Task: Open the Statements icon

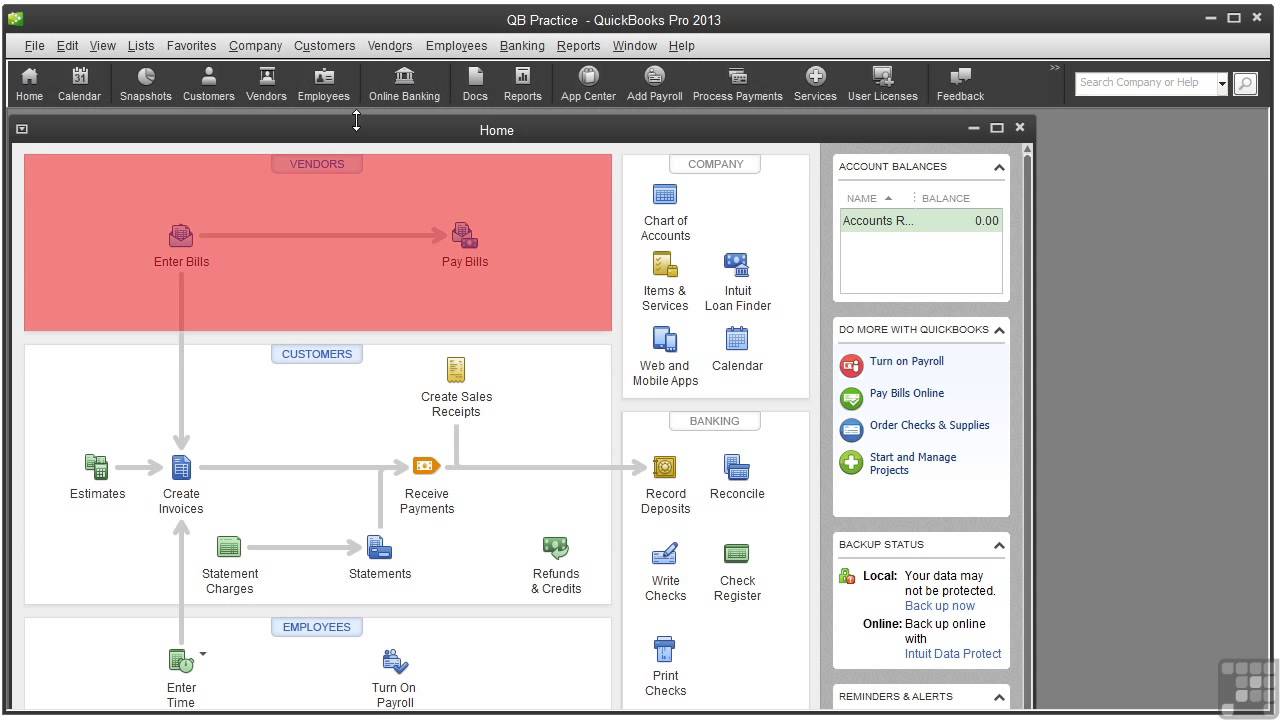Action: point(379,547)
